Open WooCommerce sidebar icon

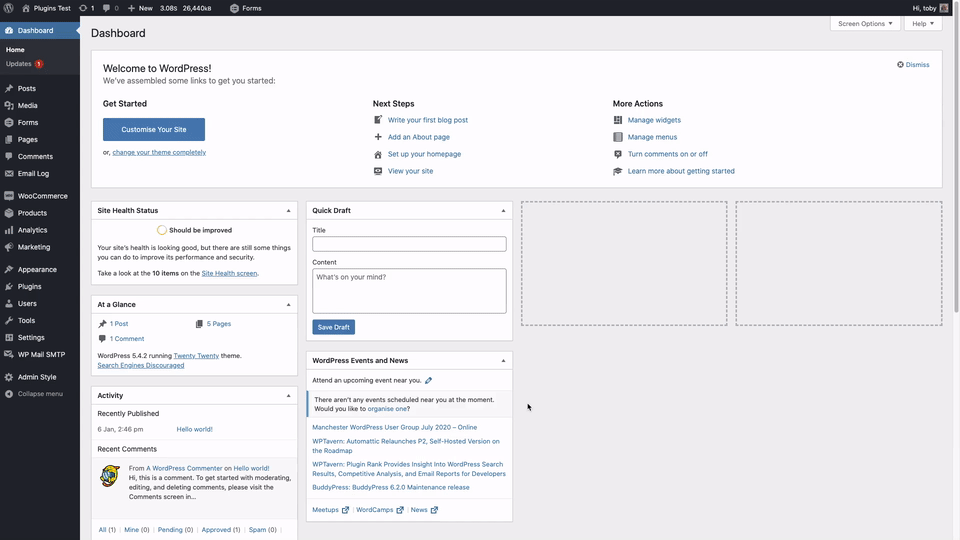point(9,196)
